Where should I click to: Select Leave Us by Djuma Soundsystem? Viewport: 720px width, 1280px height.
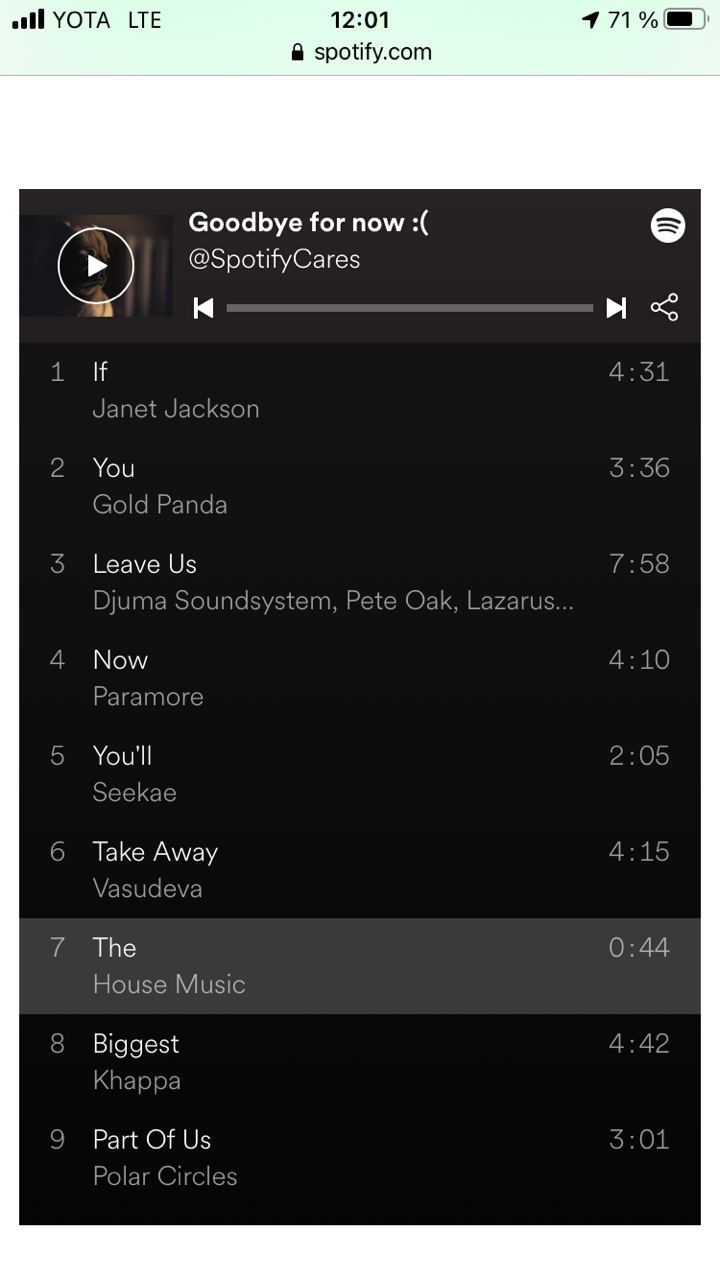(360, 582)
